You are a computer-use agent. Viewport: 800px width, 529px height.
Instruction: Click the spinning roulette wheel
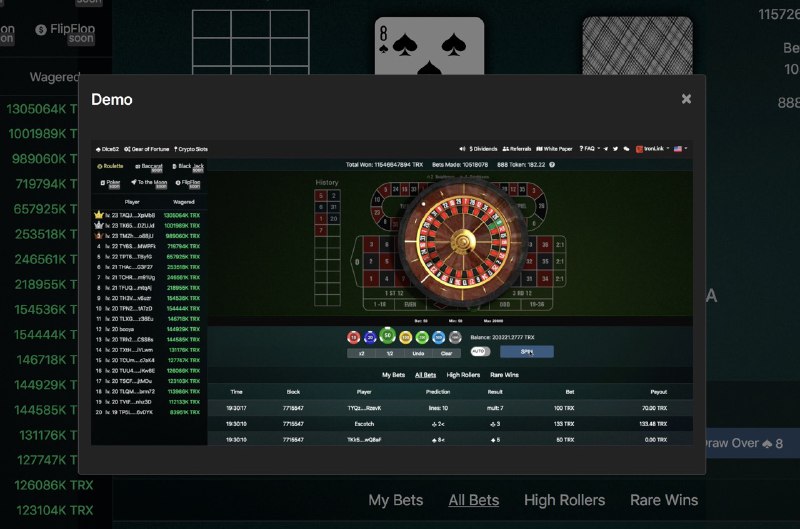[463, 241]
